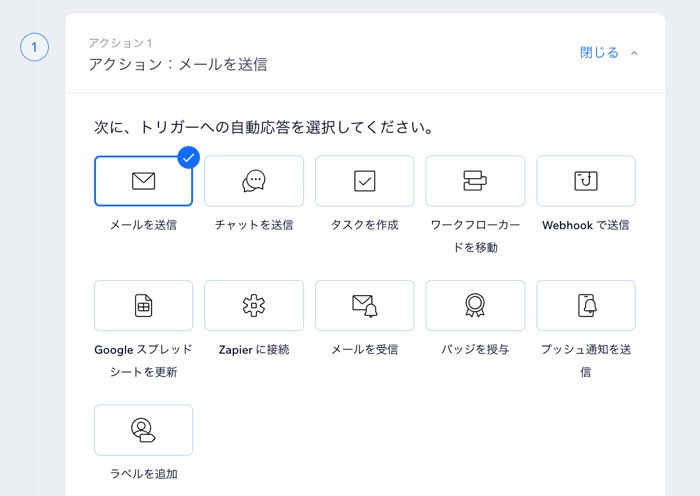Image resolution: width=700 pixels, height=496 pixels.
Task: Select the バッジを授与 ribbon badge card
Action: click(x=475, y=305)
